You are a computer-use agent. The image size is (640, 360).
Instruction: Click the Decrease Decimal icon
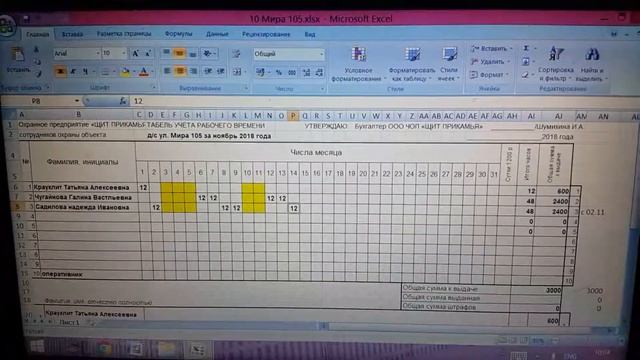coord(319,73)
